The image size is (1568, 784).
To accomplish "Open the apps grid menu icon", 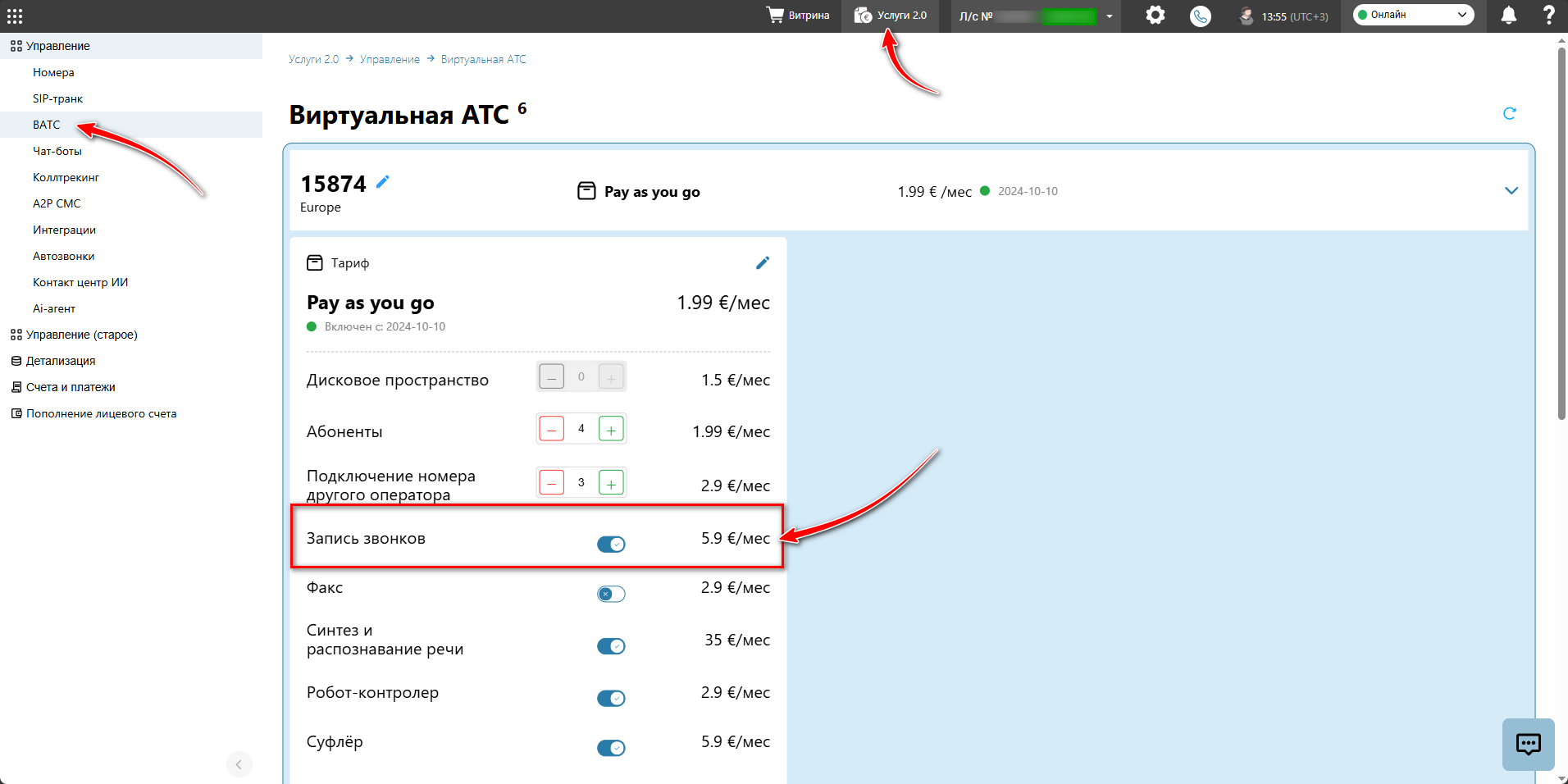I will (15, 16).
